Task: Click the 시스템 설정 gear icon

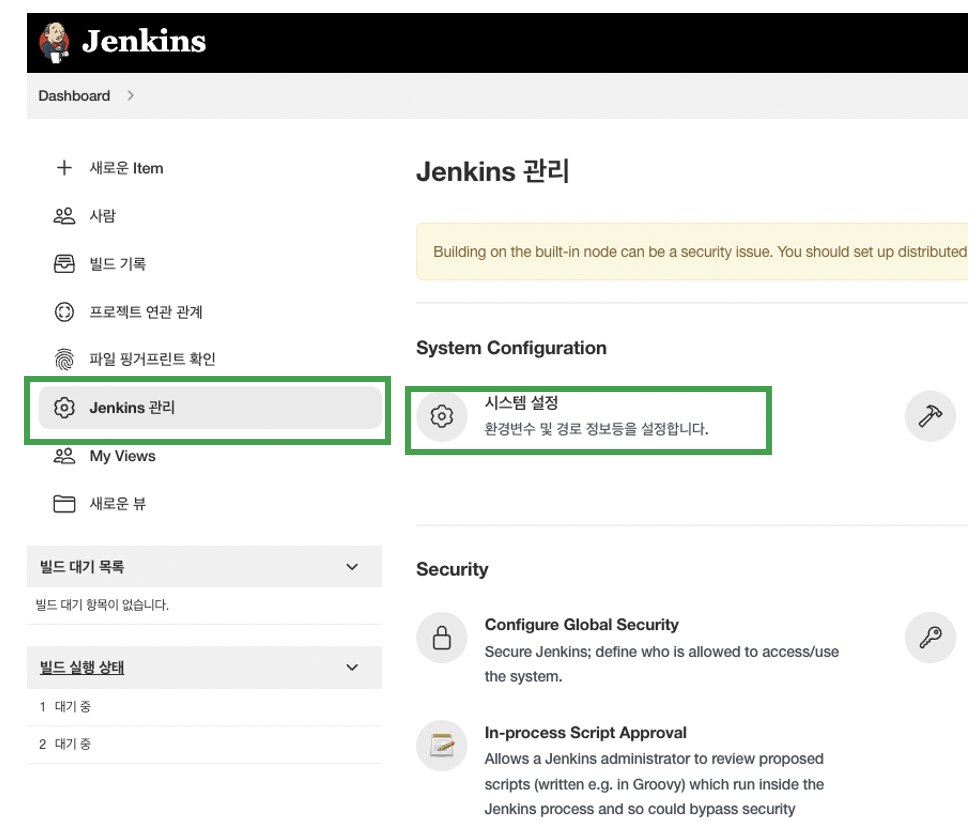Action: [442, 417]
